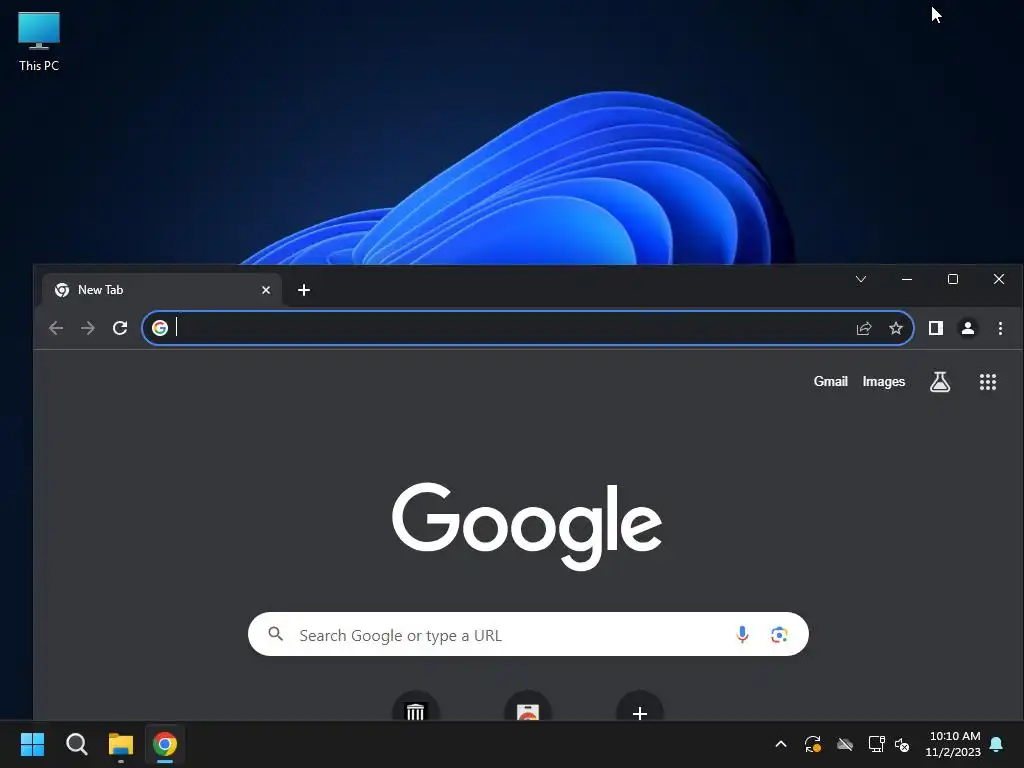
Task: Open the second shortcut tile
Action: click(528, 706)
